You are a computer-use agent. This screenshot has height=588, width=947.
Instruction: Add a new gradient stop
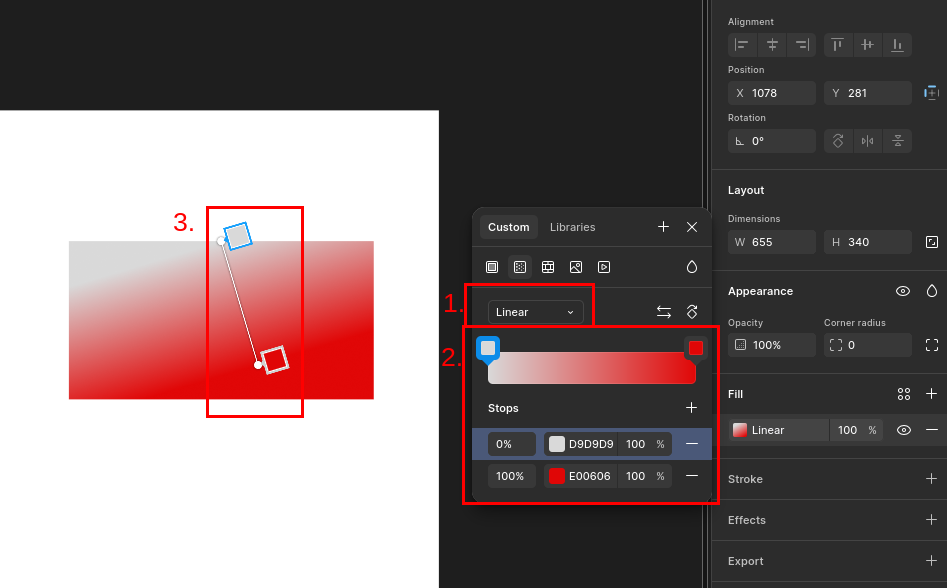(x=691, y=408)
